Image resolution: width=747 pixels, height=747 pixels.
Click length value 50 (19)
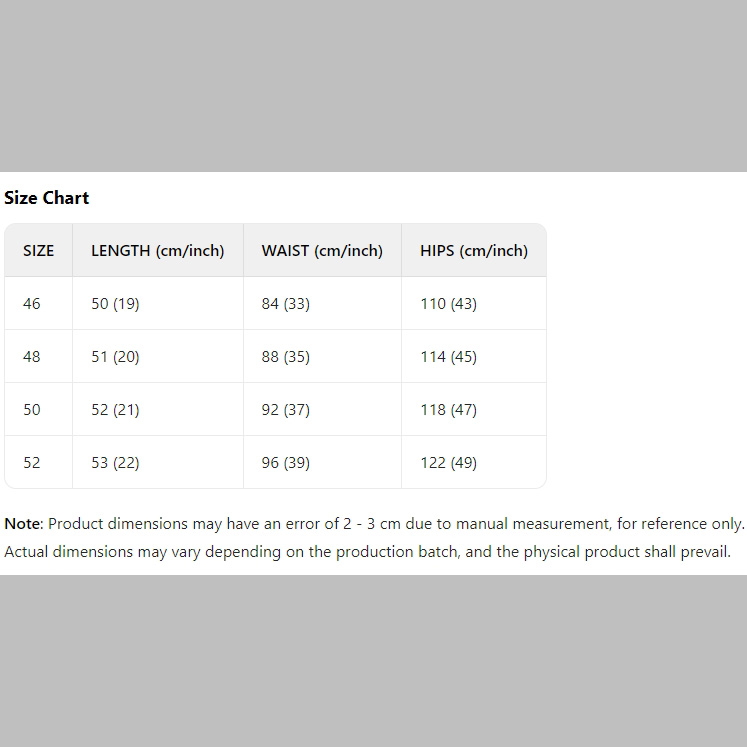tap(115, 304)
